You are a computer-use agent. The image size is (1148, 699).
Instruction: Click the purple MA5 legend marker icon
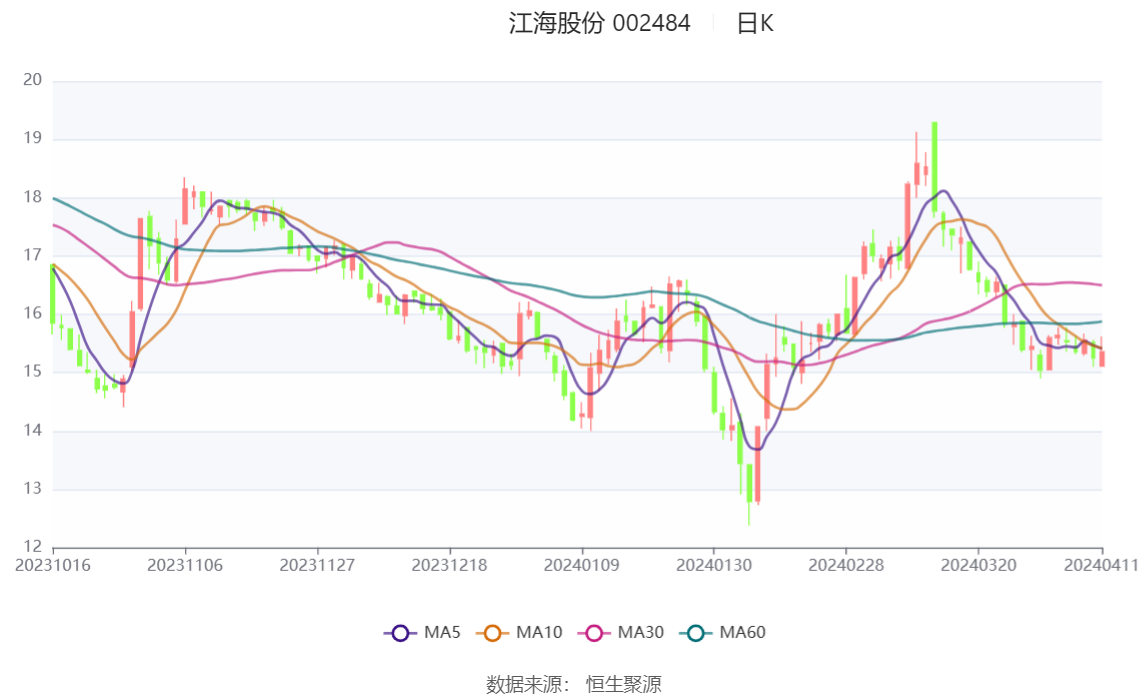pos(400,633)
